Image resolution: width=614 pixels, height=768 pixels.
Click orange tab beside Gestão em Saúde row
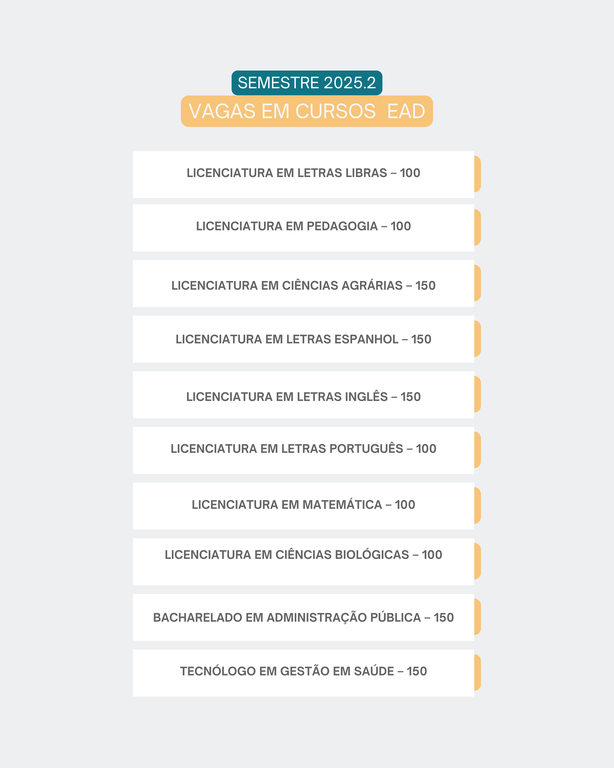(477, 673)
